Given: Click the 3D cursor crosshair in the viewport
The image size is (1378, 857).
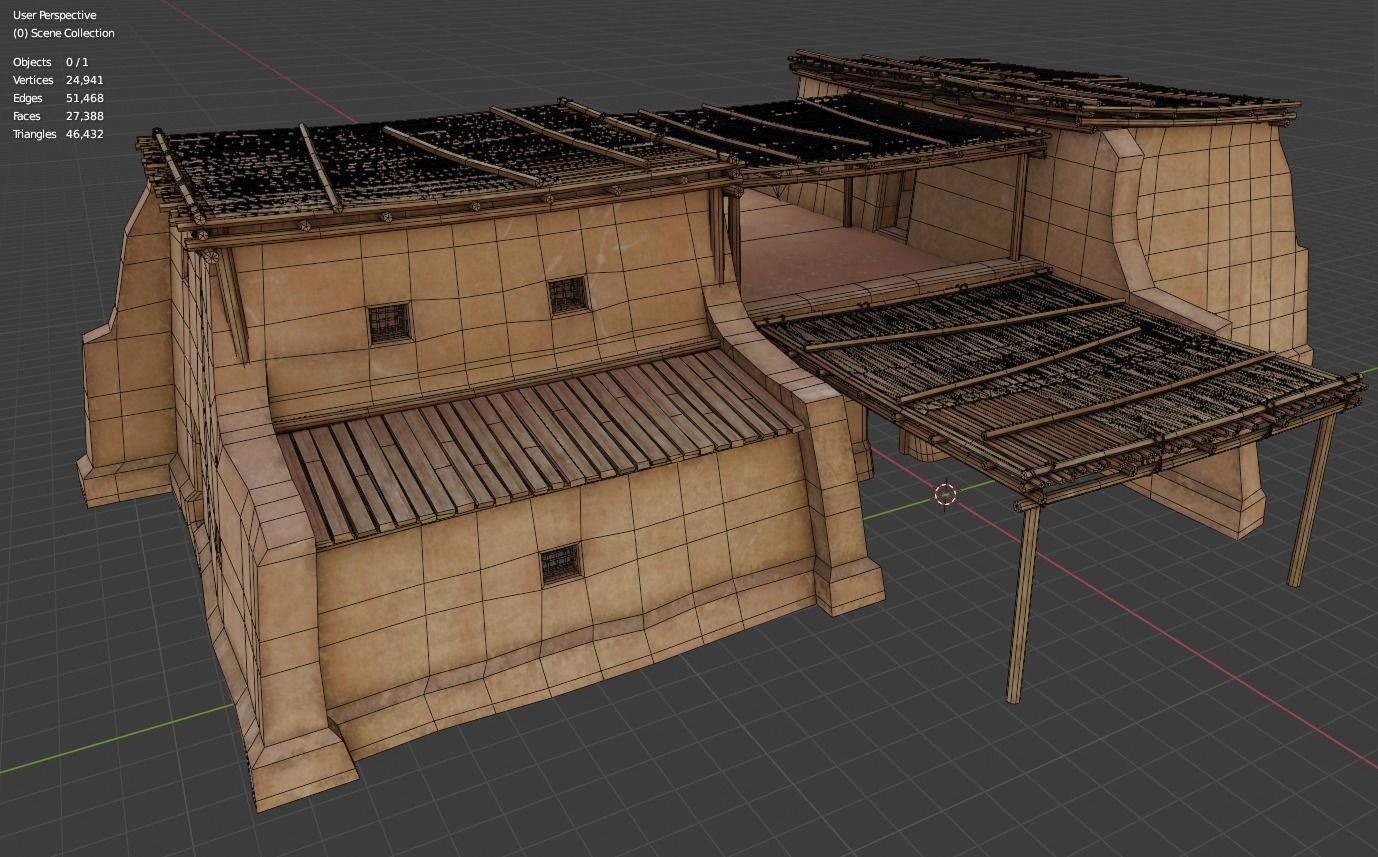Looking at the screenshot, I should click(x=945, y=493).
